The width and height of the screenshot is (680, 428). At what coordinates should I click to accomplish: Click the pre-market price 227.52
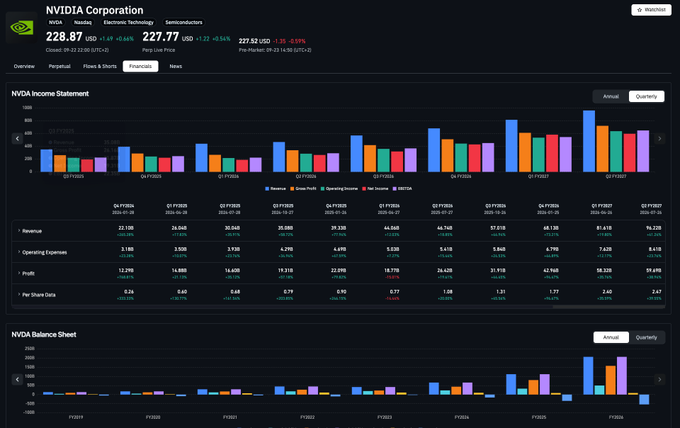(248, 41)
